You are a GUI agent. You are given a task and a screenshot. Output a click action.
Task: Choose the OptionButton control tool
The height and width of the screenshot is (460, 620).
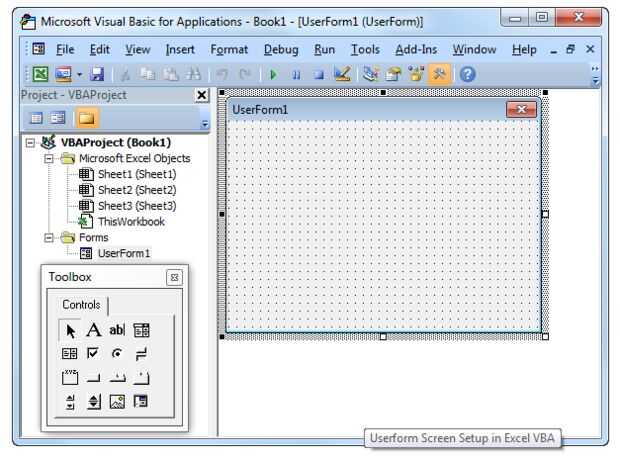[x=117, y=354]
